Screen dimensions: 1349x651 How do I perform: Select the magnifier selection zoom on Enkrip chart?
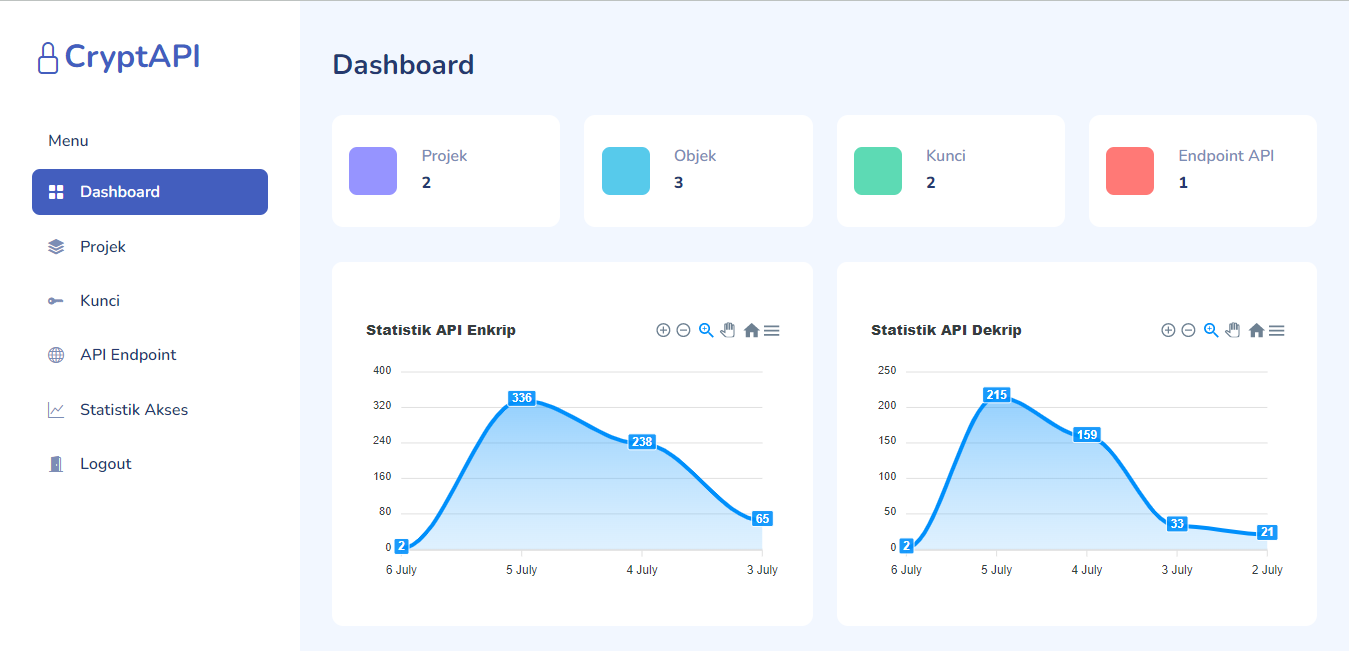pos(706,330)
